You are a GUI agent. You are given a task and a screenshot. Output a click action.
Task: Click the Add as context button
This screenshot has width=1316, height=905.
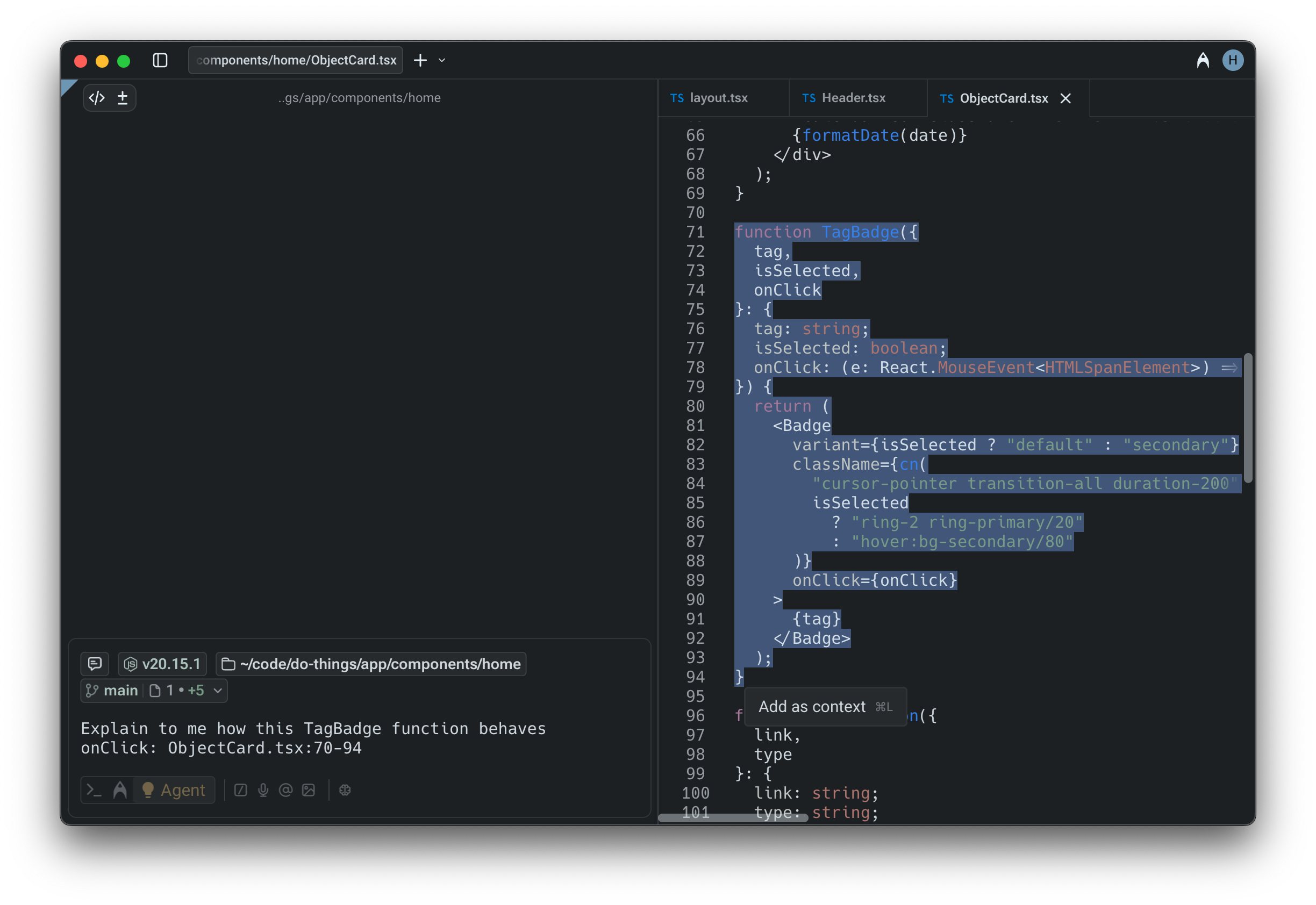click(825, 707)
